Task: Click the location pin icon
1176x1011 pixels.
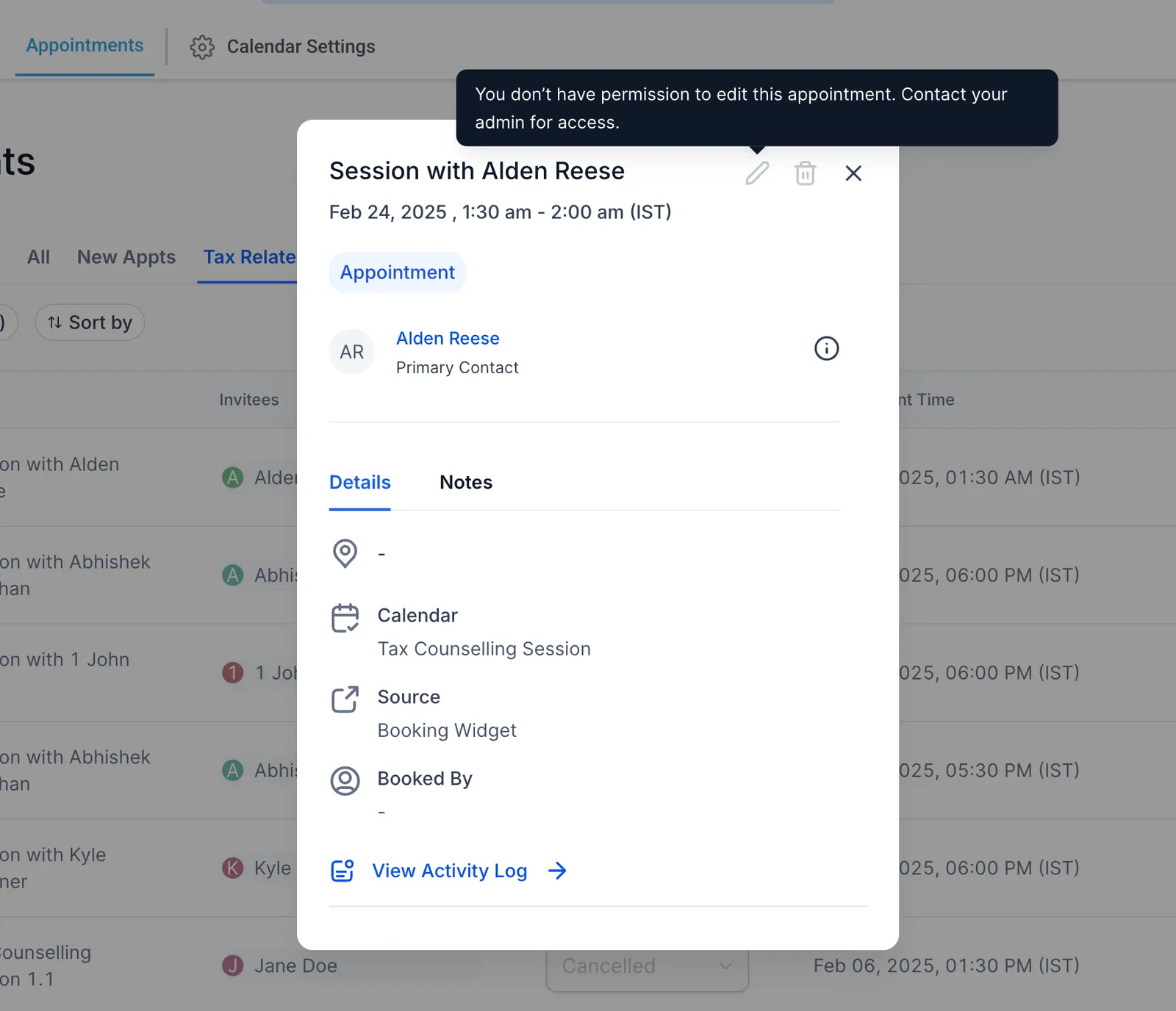Action: [345, 553]
